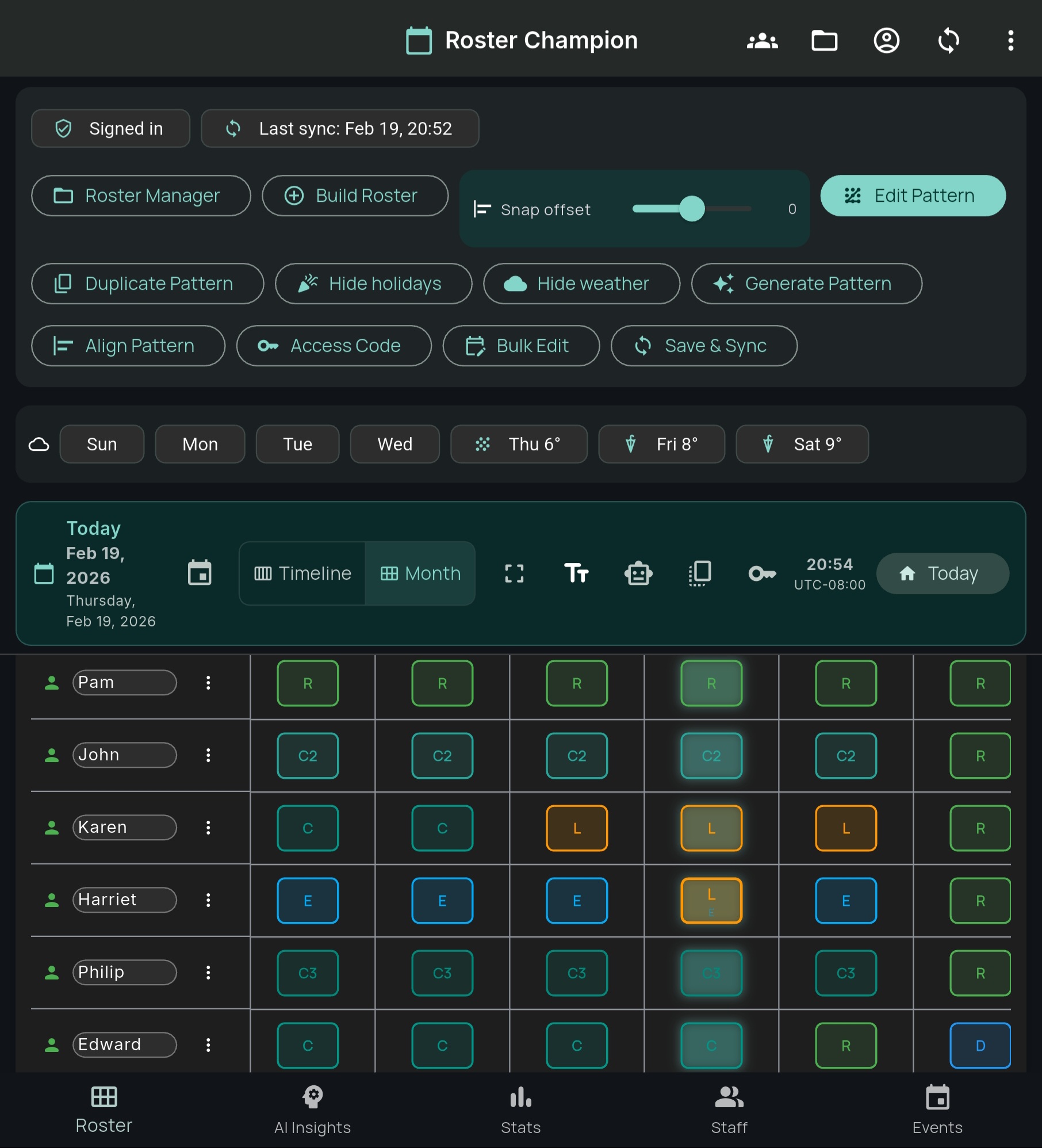
Task: Toggle Hide weather
Action: [581, 284]
